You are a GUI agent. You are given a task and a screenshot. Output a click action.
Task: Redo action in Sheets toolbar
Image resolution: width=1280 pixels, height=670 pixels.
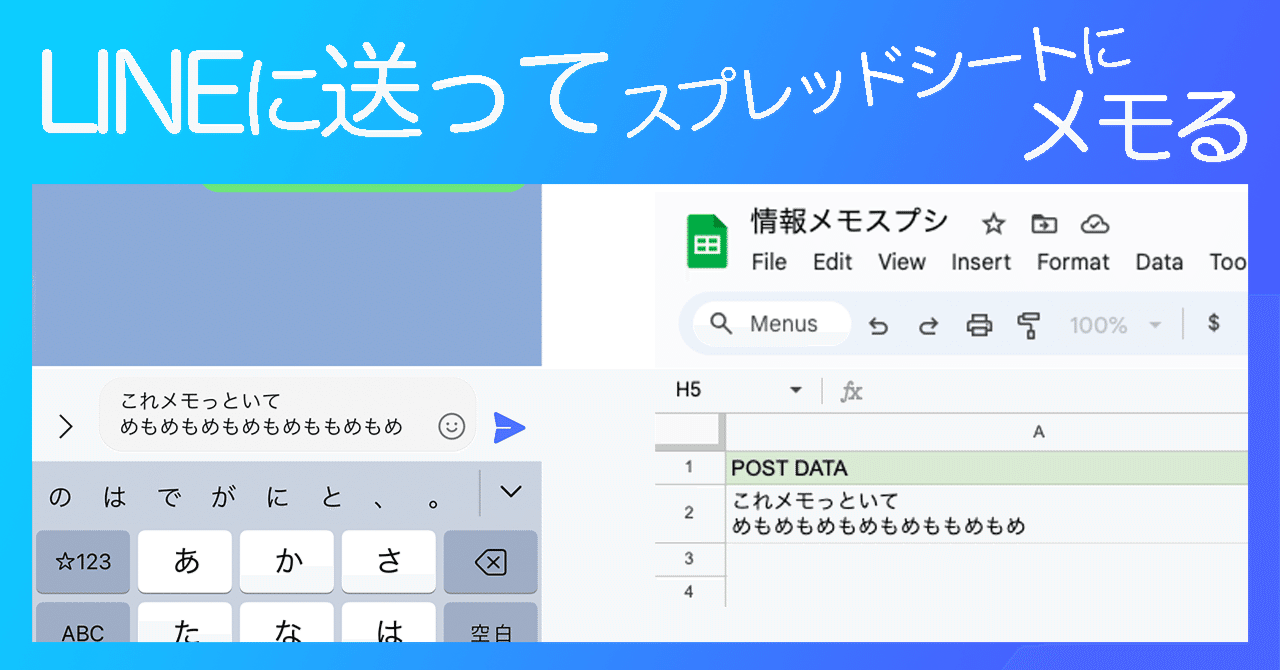928,325
